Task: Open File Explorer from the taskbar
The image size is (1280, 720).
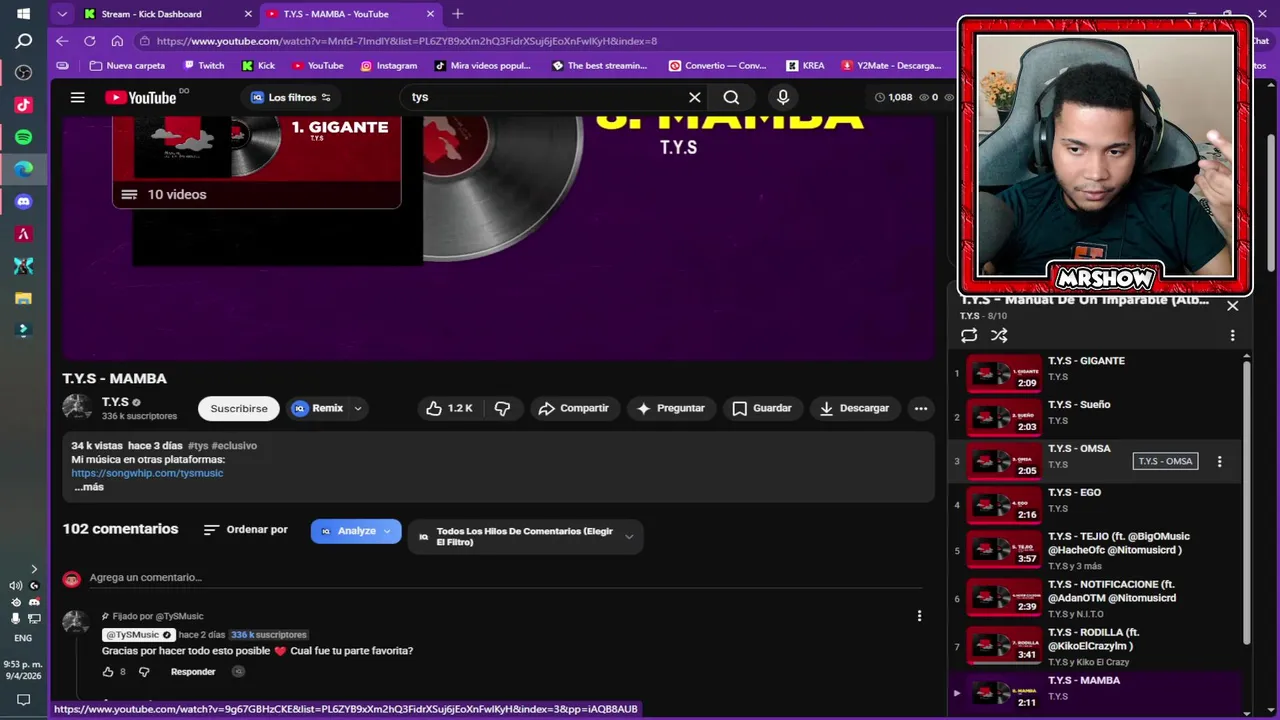Action: point(24,298)
